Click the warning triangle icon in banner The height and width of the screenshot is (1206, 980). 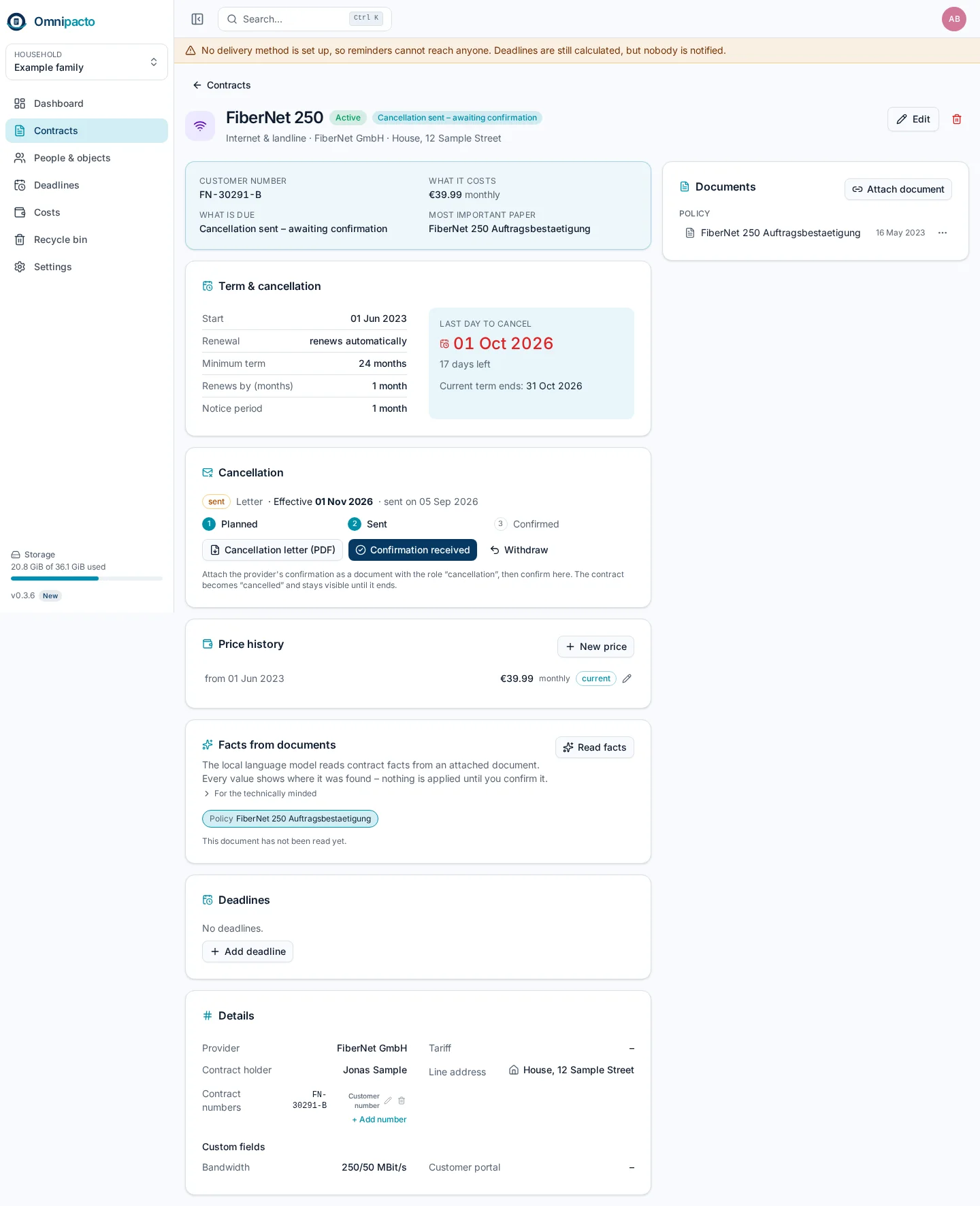pos(191,50)
